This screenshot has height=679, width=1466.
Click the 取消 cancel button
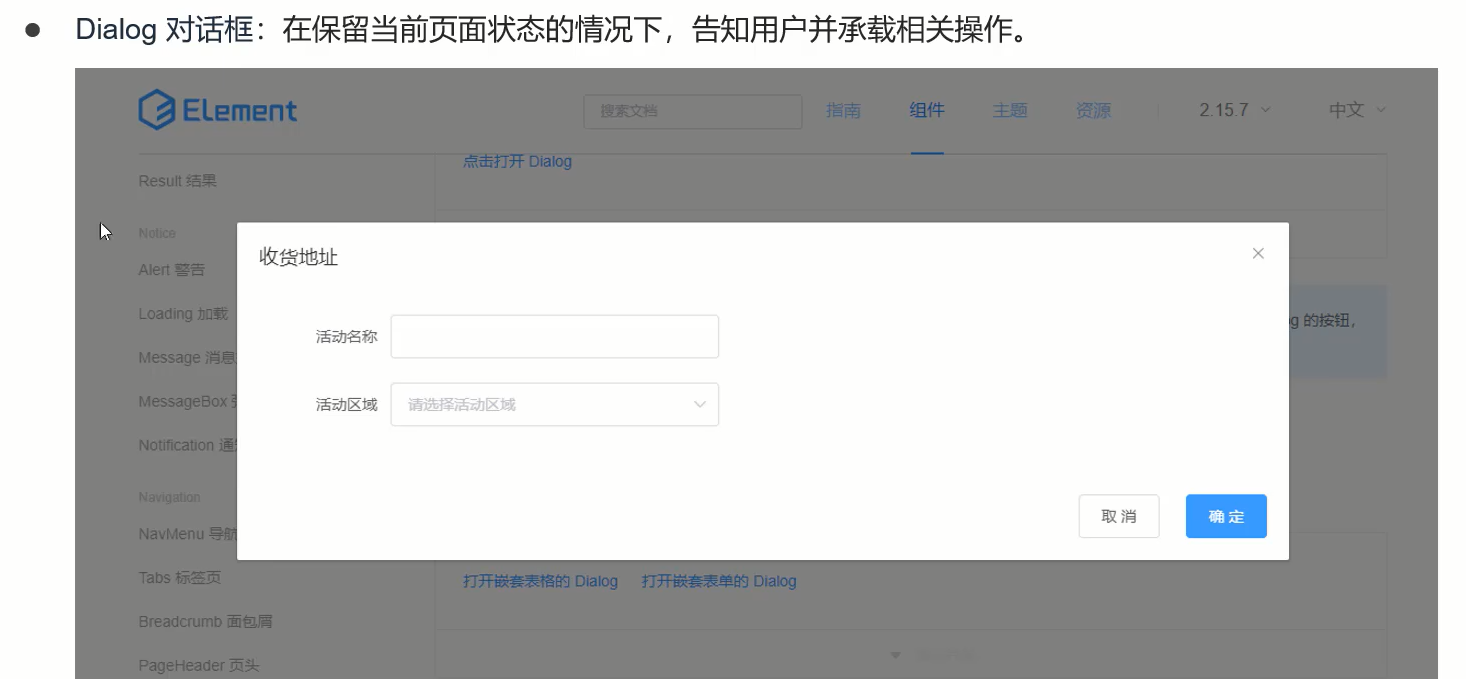tap(1119, 516)
